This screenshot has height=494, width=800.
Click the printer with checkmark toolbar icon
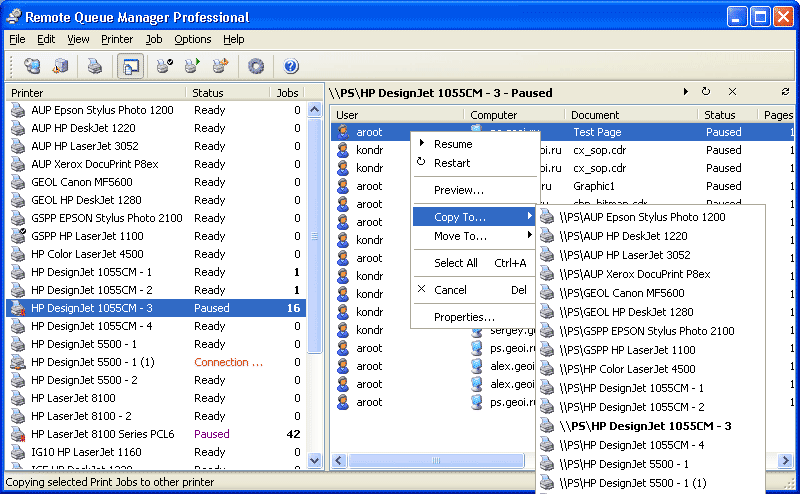(x=165, y=67)
